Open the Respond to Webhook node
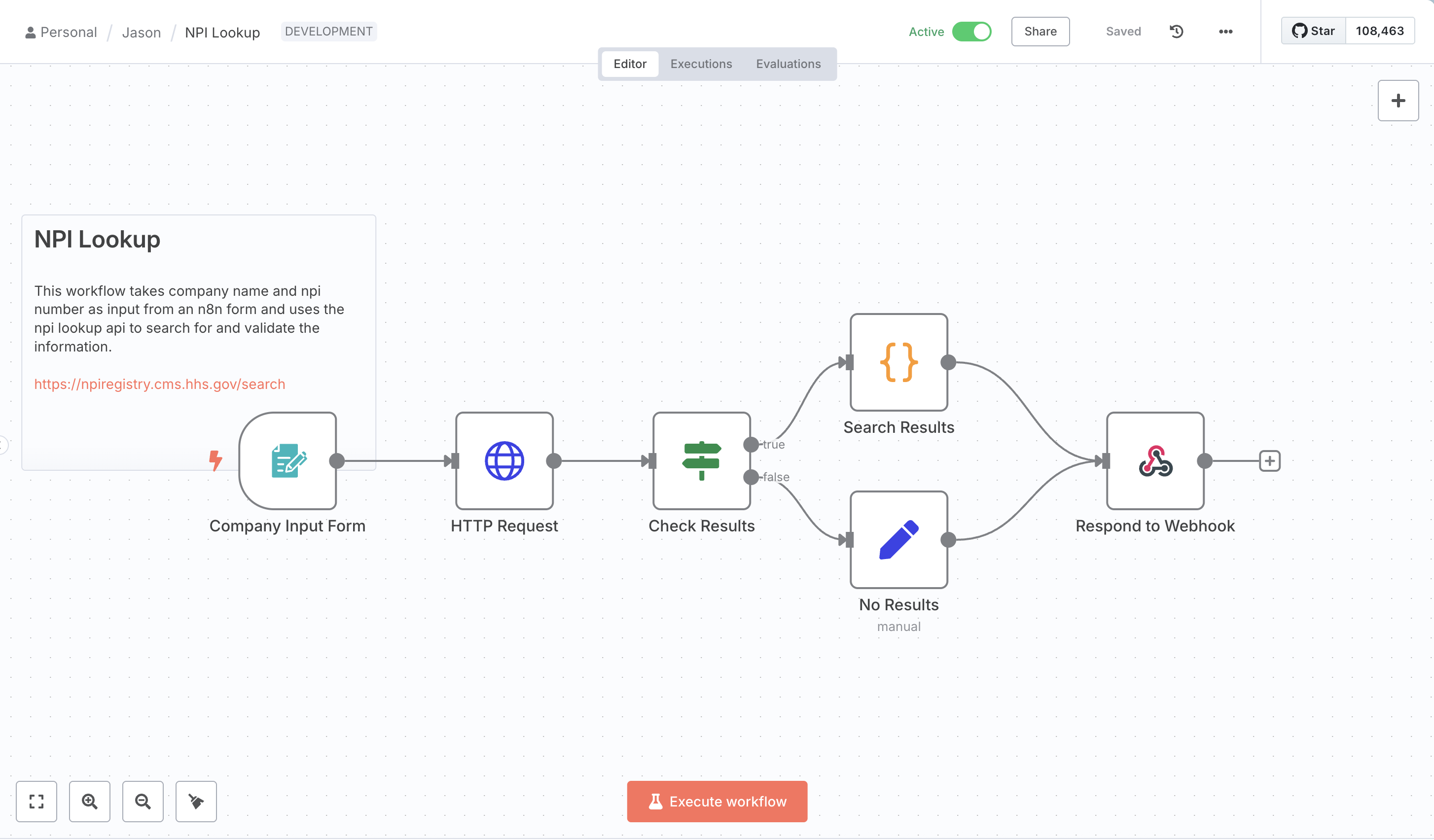This screenshot has width=1434, height=840. [x=1154, y=460]
